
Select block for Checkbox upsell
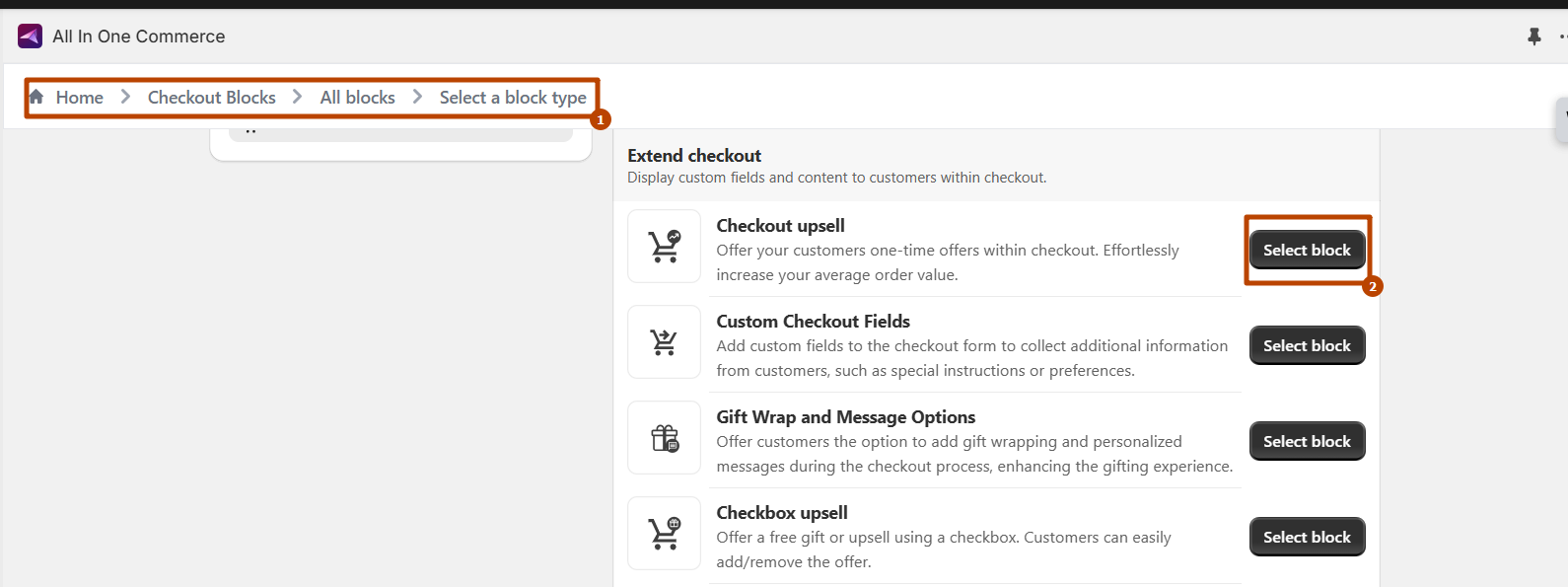pyautogui.click(x=1307, y=538)
